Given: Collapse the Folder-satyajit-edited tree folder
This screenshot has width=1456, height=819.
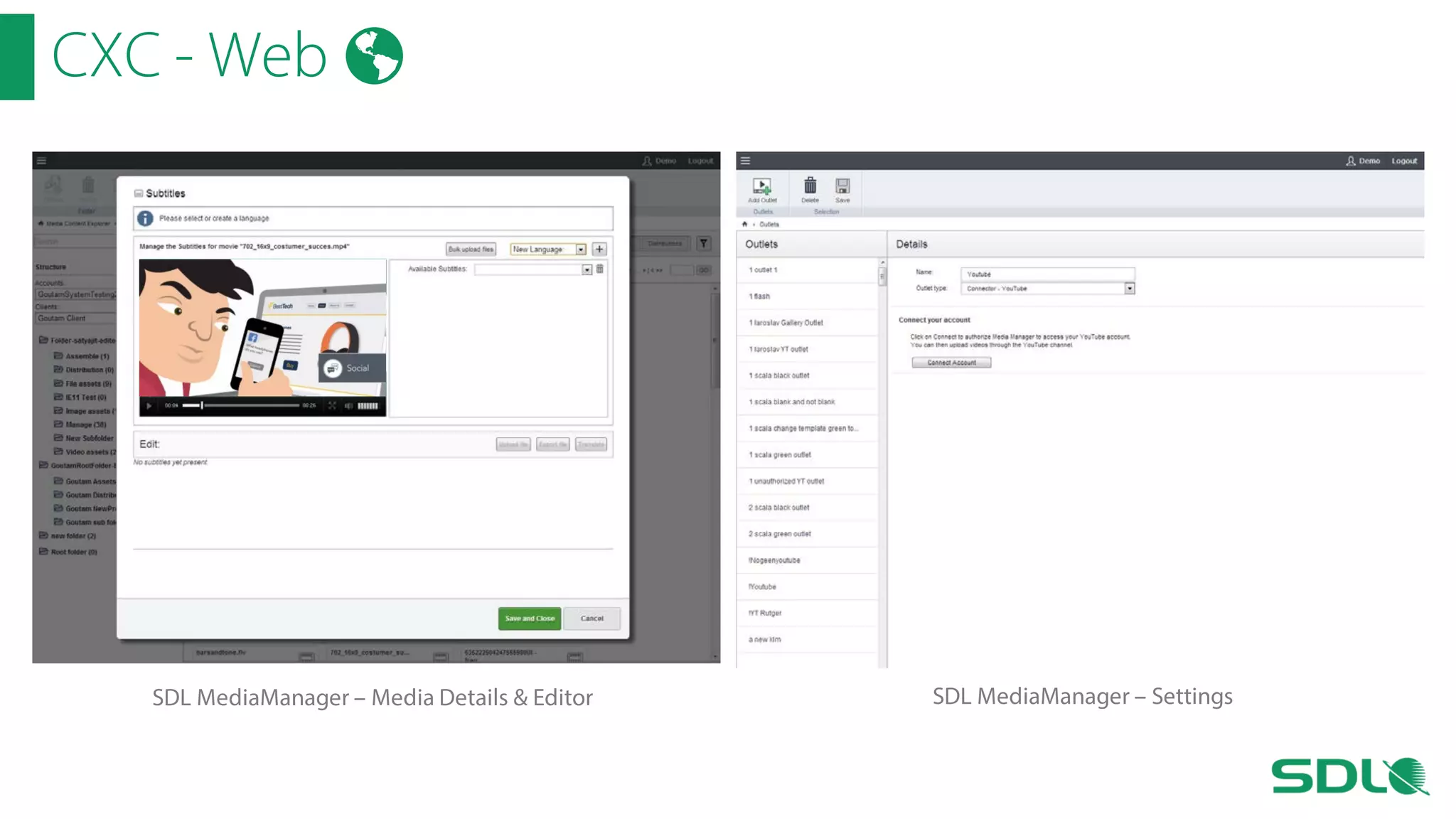Looking at the screenshot, I should click(43, 341).
